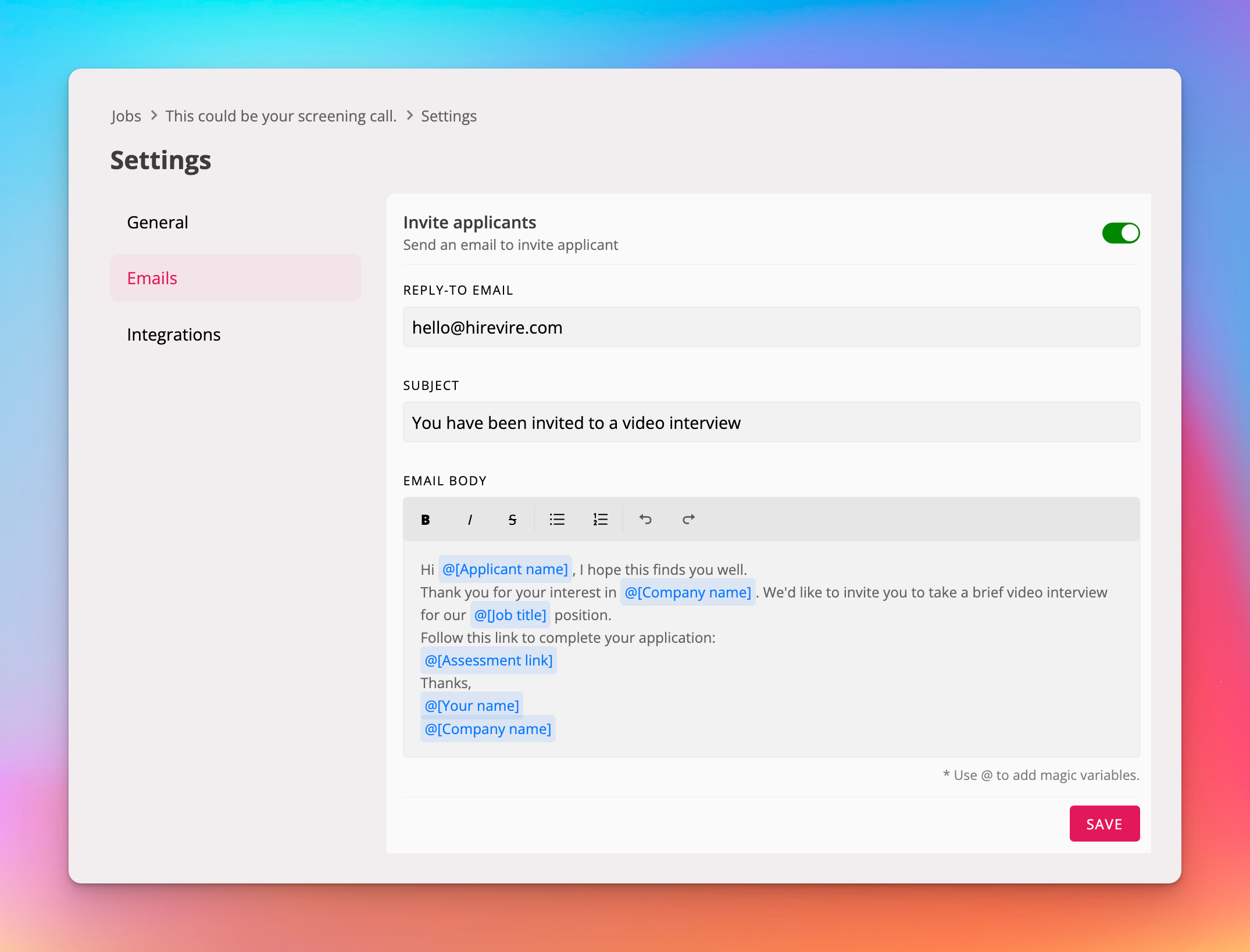Insert a bulleted list
The image size is (1250, 952).
coord(557,520)
